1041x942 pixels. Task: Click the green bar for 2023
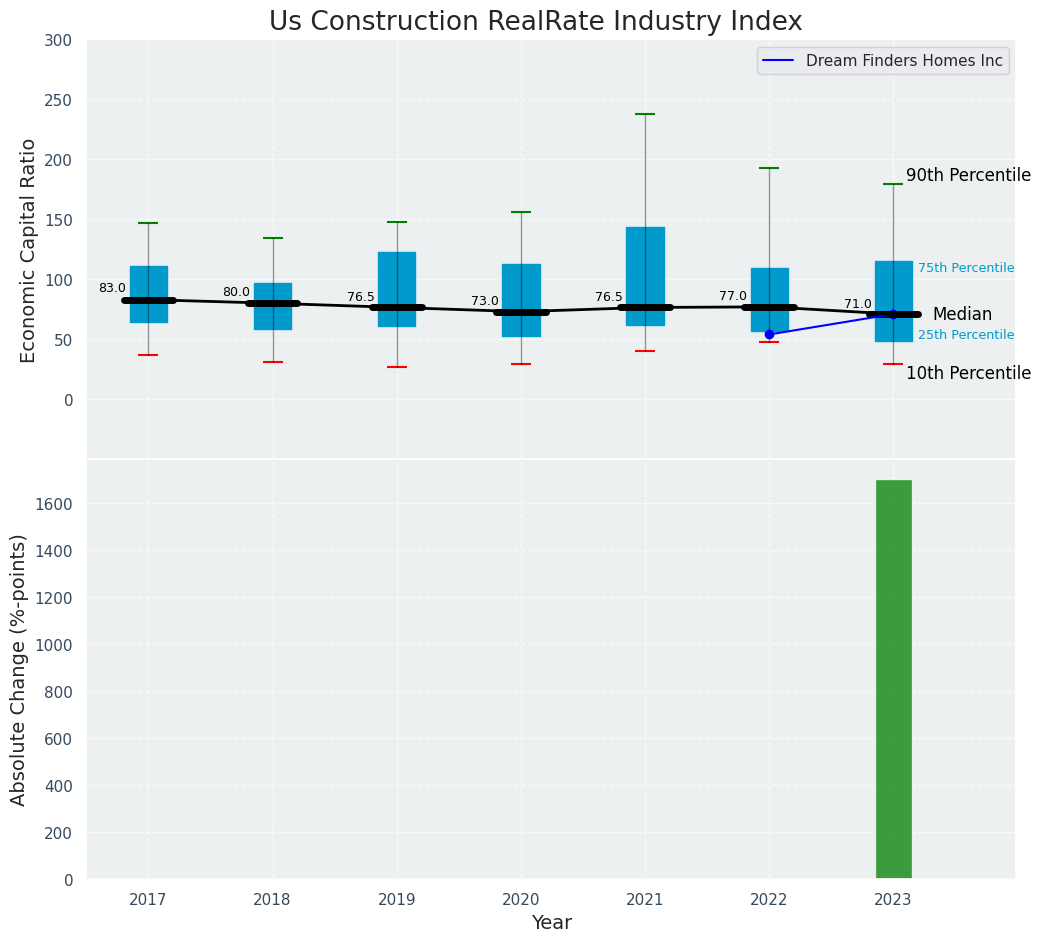coord(893,679)
